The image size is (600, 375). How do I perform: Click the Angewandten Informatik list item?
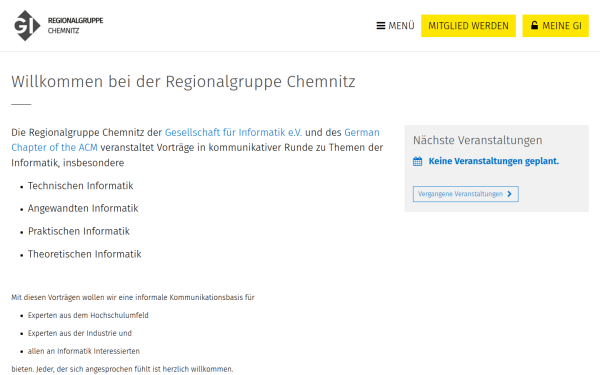click(x=83, y=208)
